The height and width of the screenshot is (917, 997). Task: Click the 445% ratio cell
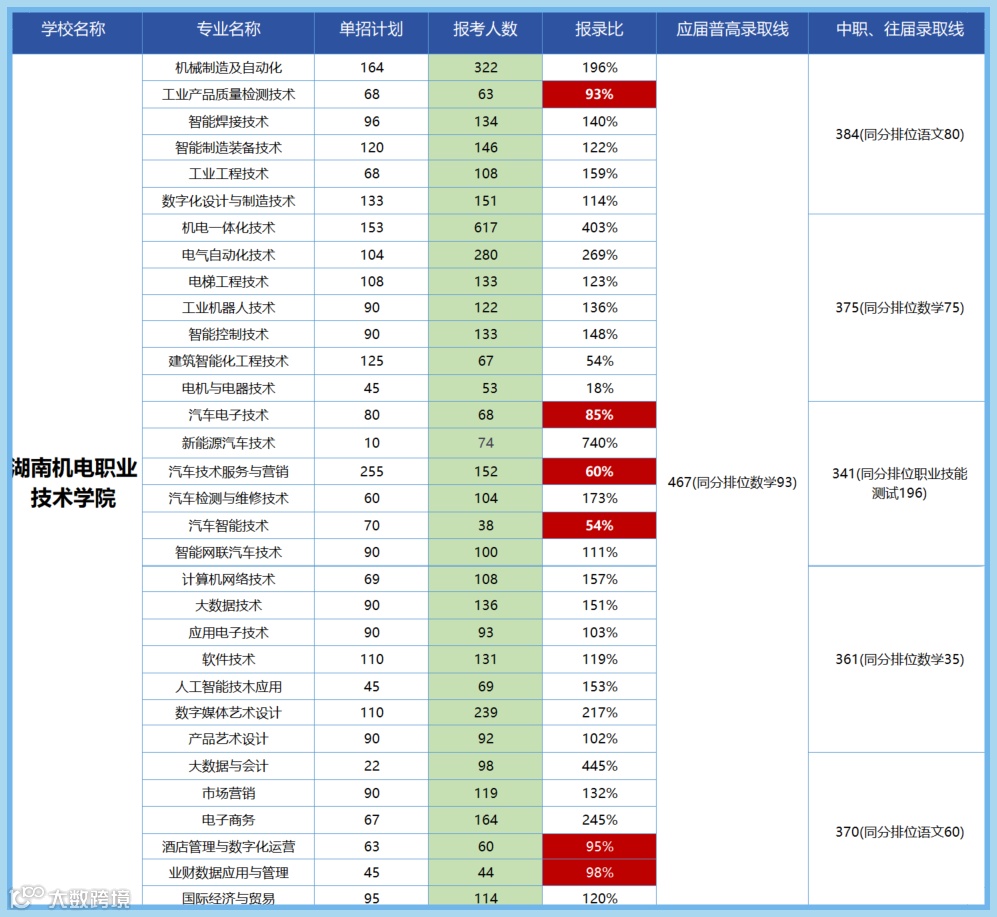(x=600, y=766)
